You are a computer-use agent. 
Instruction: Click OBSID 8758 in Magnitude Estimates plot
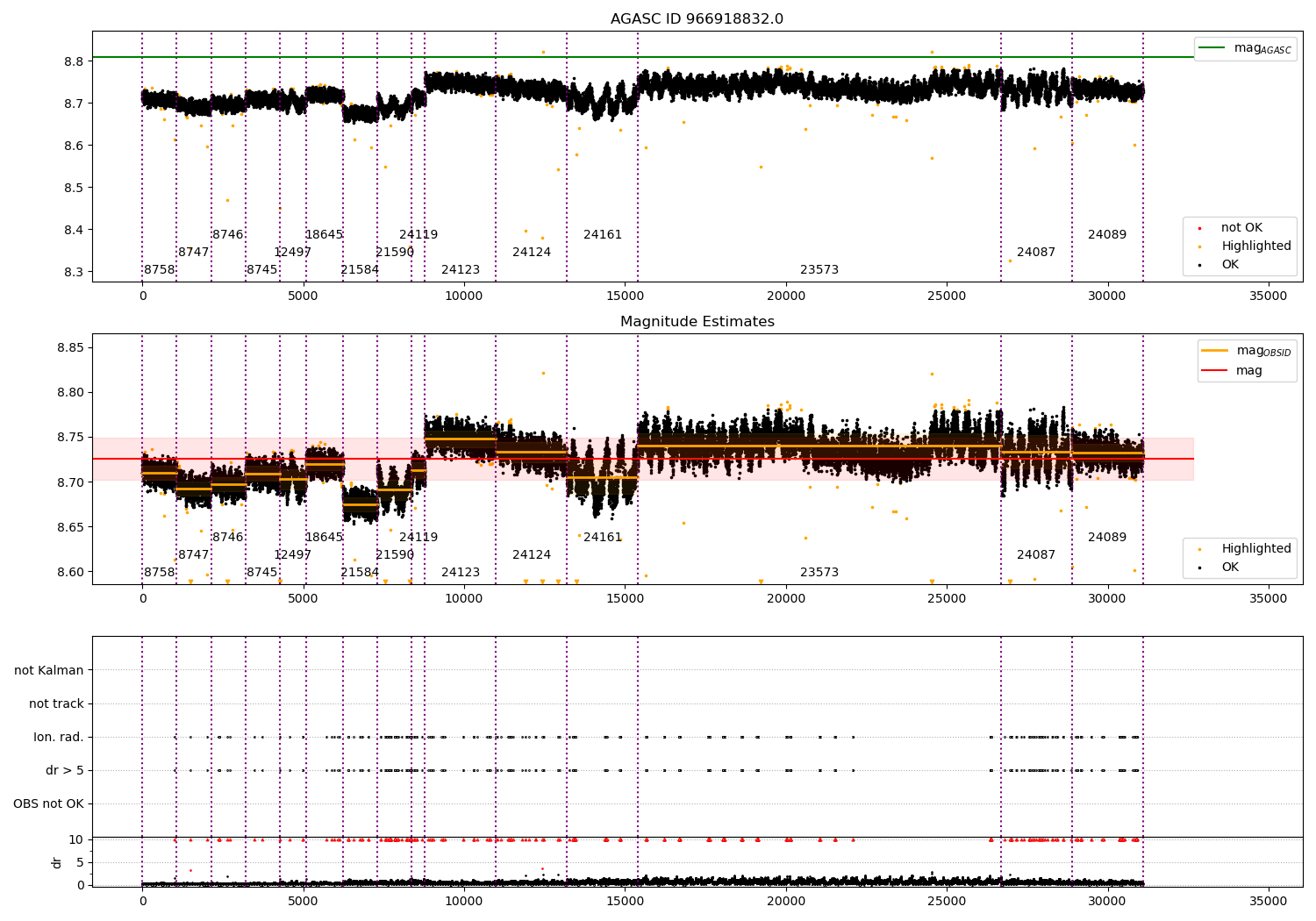click(x=160, y=573)
